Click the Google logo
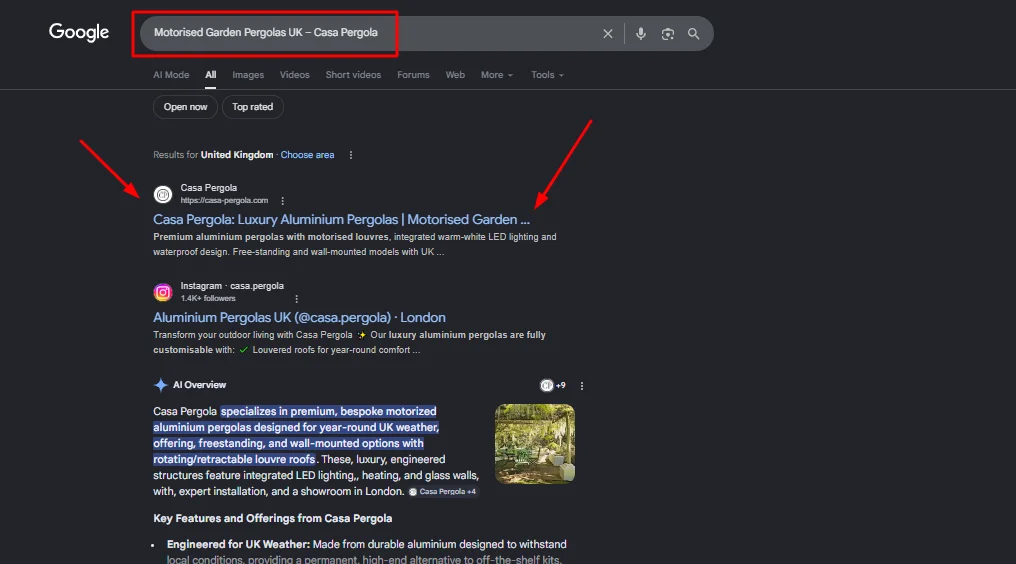 click(x=79, y=32)
